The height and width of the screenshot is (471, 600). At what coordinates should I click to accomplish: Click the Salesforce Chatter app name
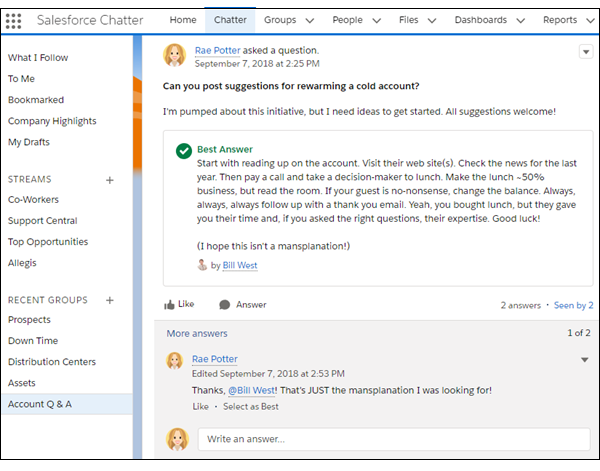tap(90, 20)
